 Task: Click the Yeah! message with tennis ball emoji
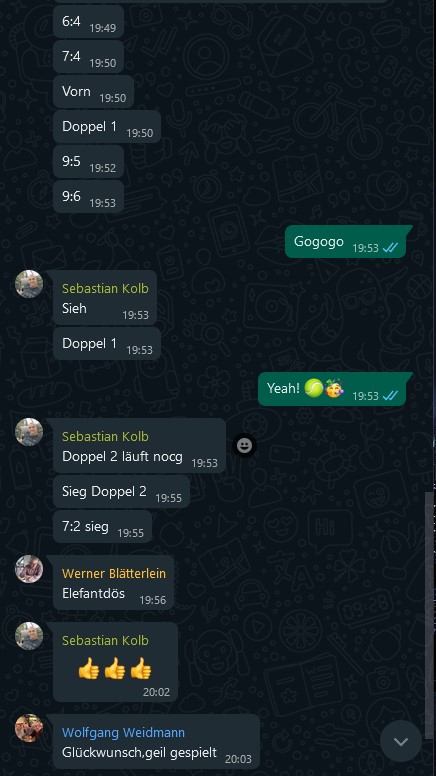click(332, 389)
